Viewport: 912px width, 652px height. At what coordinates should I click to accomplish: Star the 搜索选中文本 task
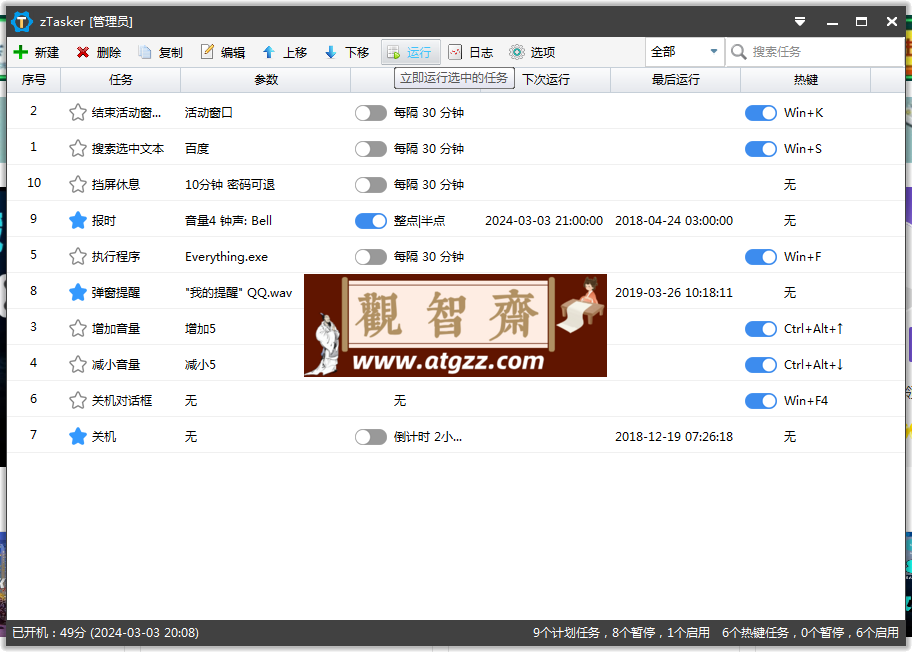coord(77,148)
